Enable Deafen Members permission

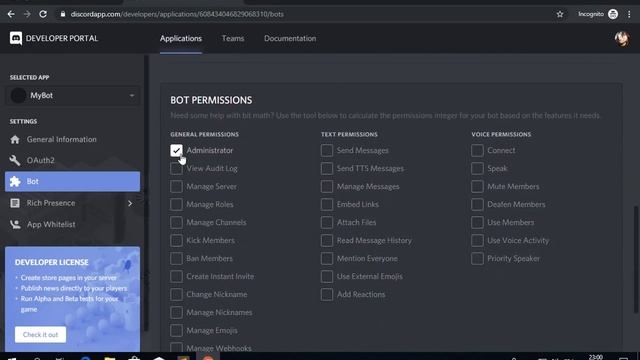click(477, 204)
